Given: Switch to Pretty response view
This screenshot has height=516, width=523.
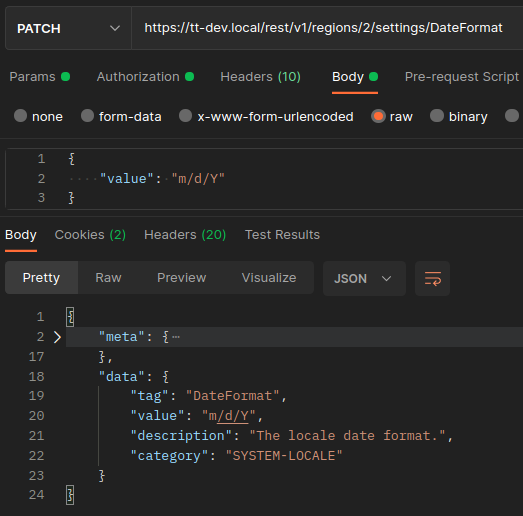Looking at the screenshot, I should tap(41, 278).
